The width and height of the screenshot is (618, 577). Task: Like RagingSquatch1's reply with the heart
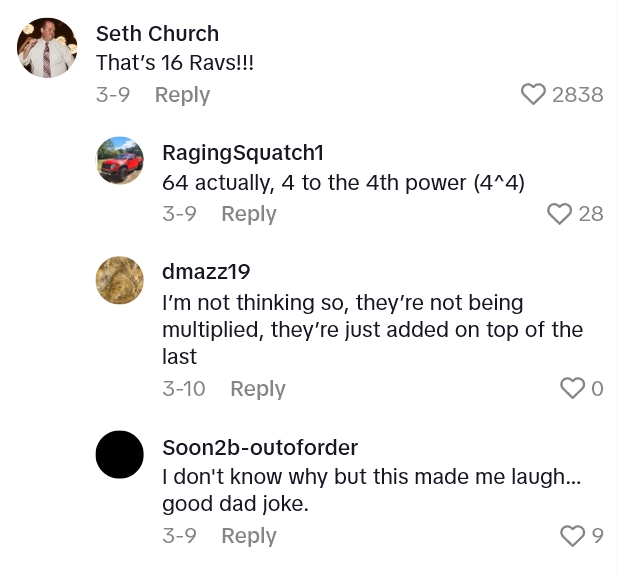(x=559, y=213)
